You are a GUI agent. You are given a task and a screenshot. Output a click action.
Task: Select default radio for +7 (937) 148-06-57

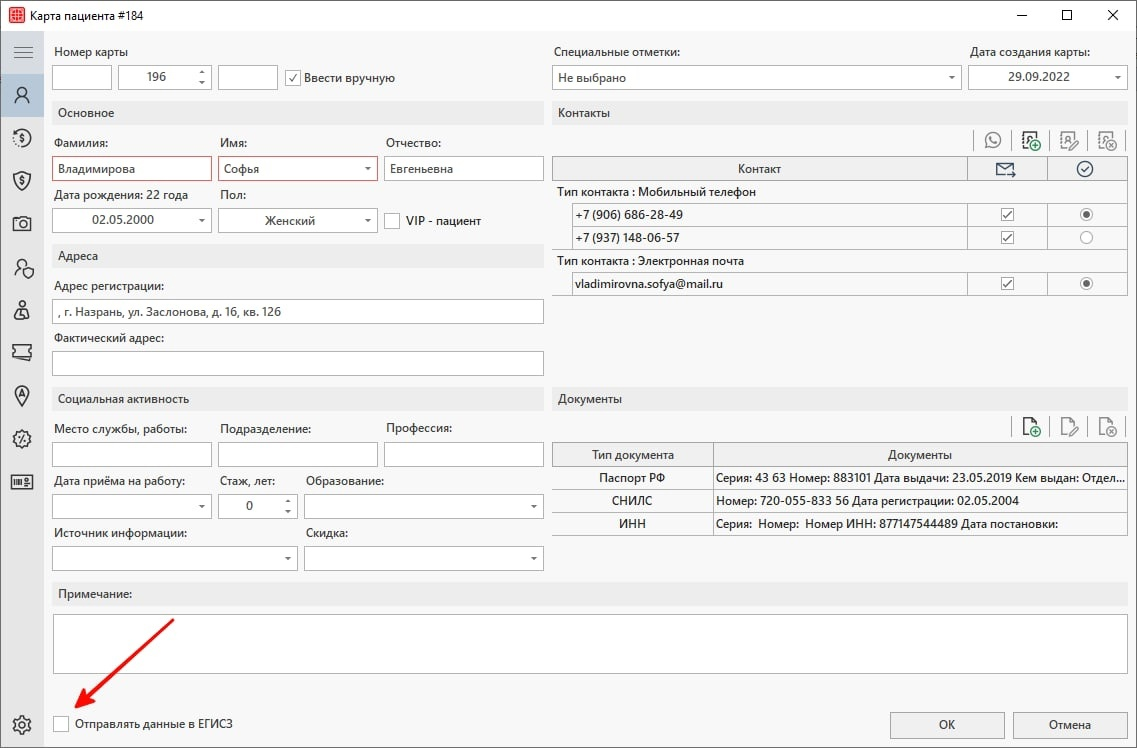1086,238
